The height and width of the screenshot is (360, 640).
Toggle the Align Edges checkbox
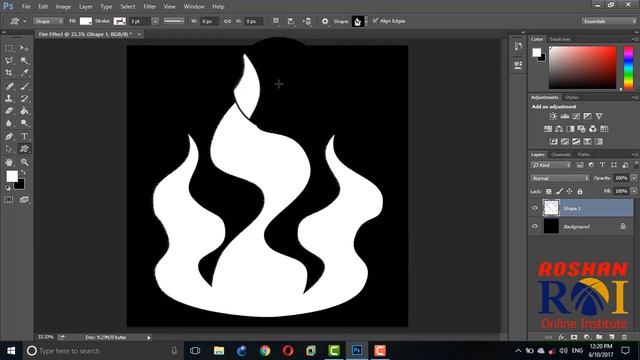376,20
